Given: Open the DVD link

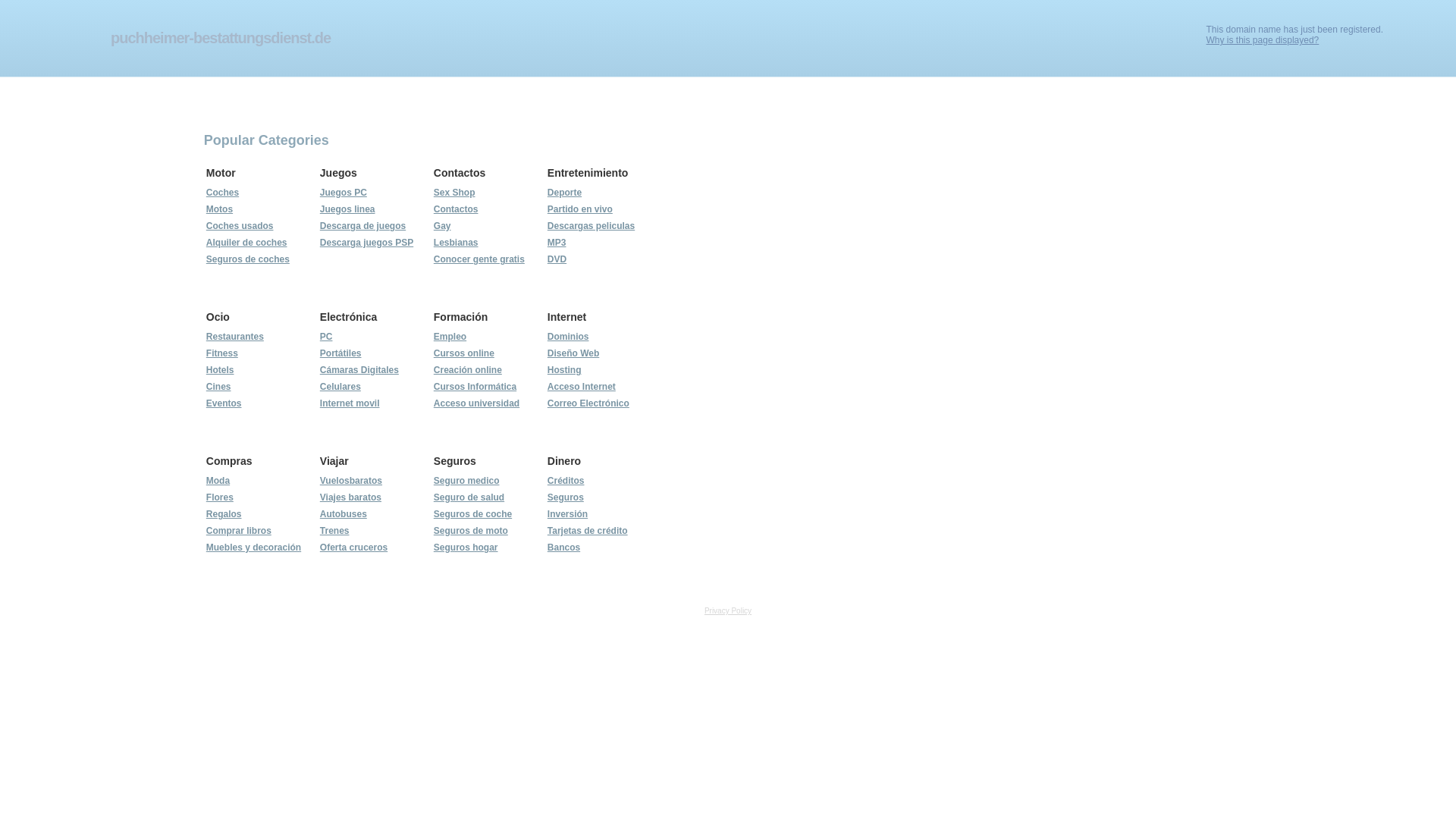Looking at the screenshot, I should (557, 259).
